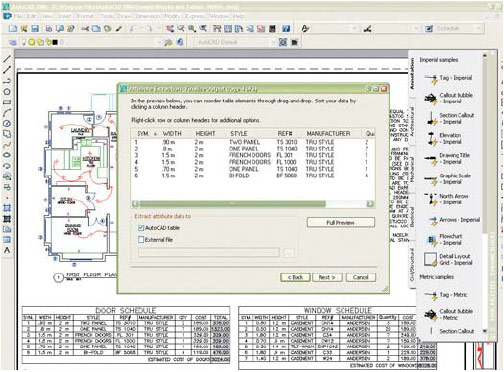
Task: Select the Hatch tool
Action: coord(7,219)
